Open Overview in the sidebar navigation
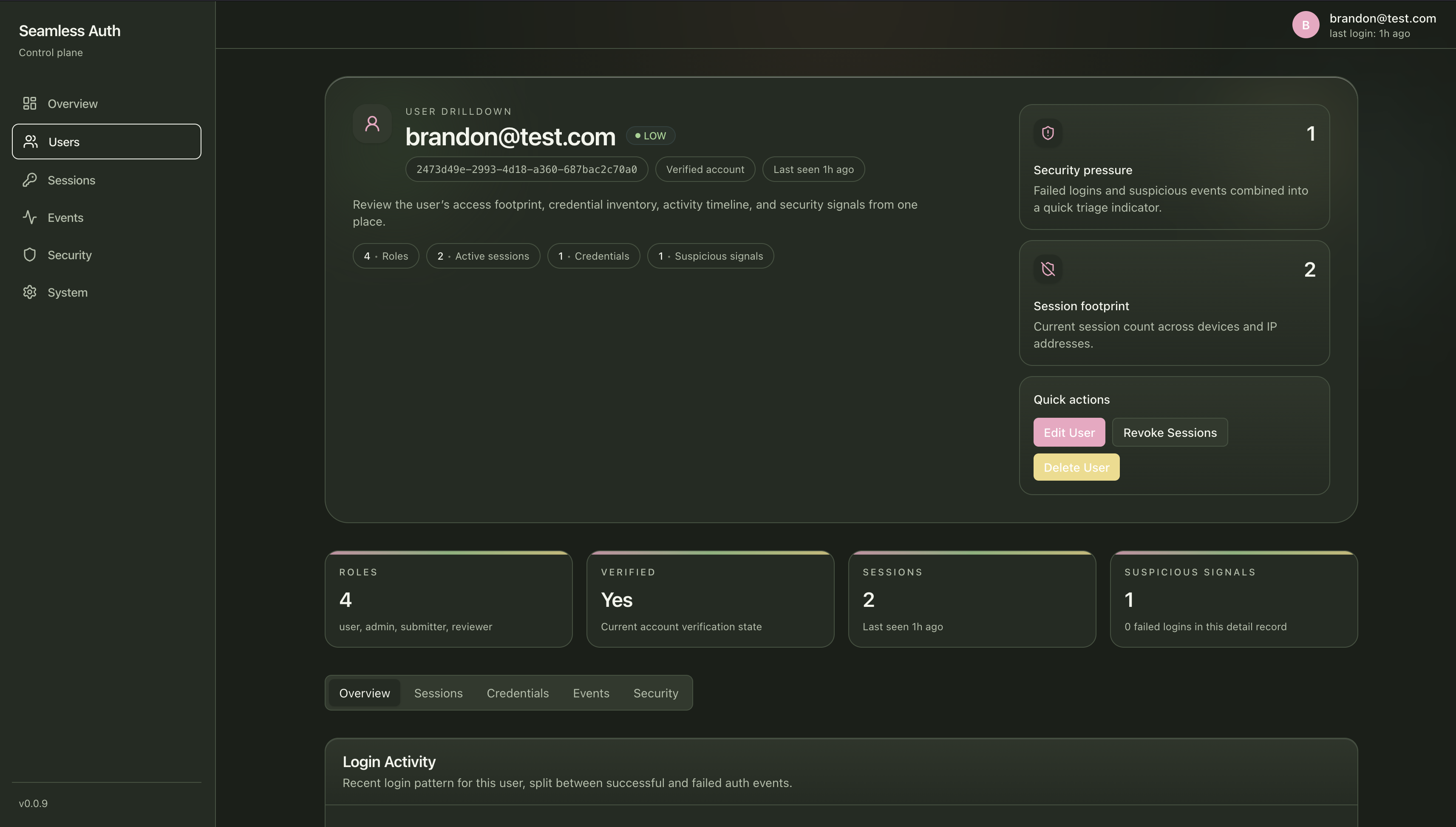 106,103
